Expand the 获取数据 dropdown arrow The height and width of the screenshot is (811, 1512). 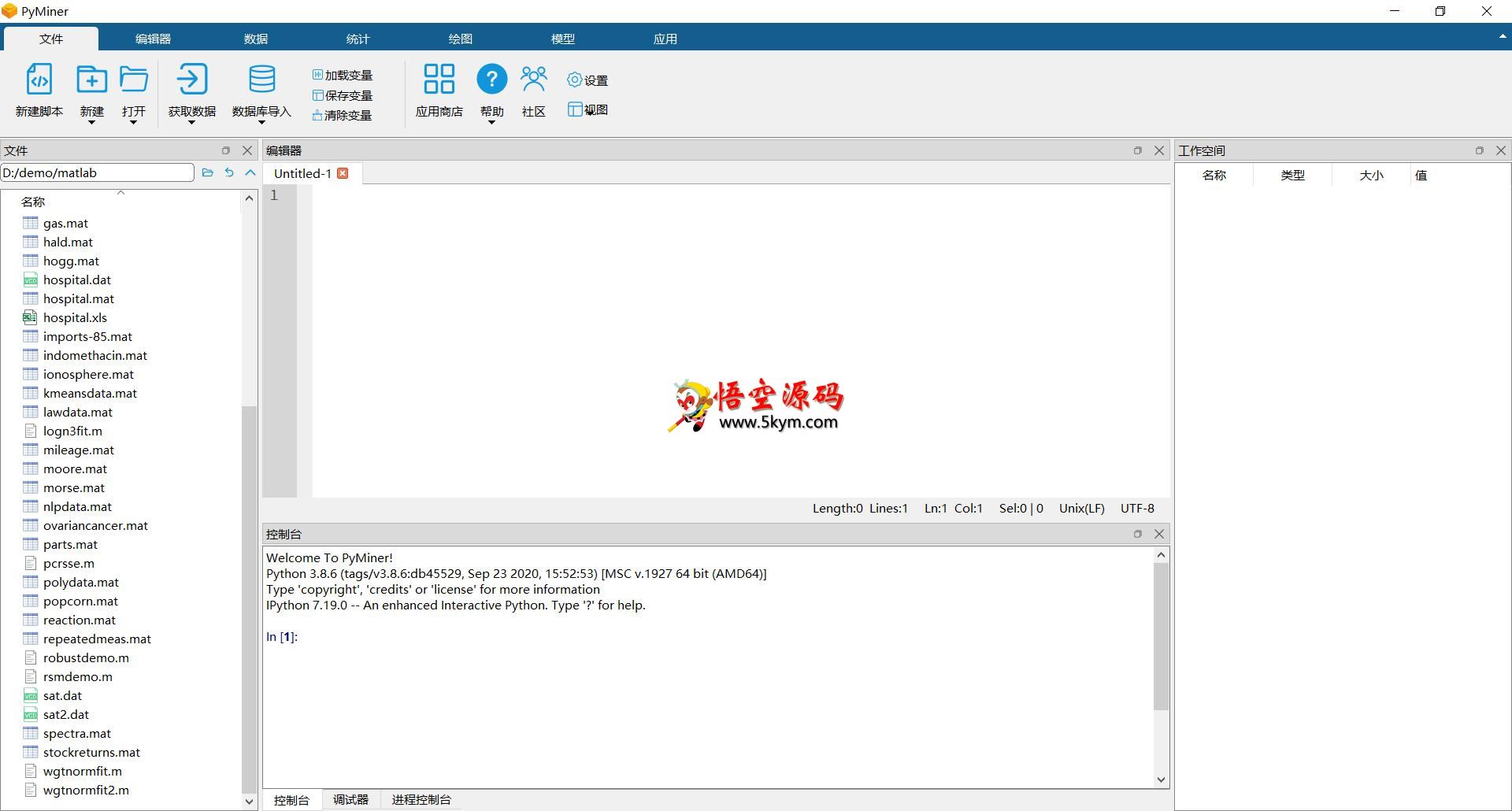click(x=191, y=123)
